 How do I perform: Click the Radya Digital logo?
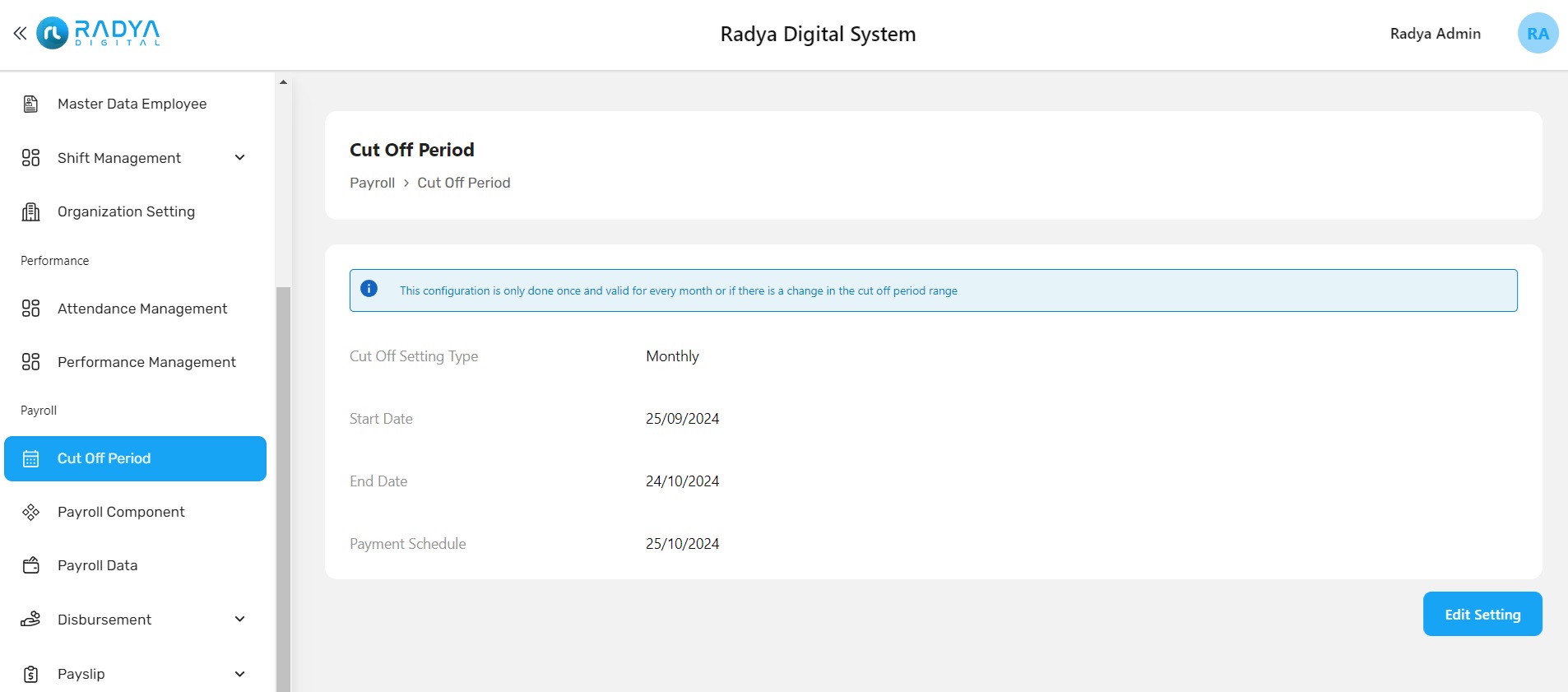point(99,33)
